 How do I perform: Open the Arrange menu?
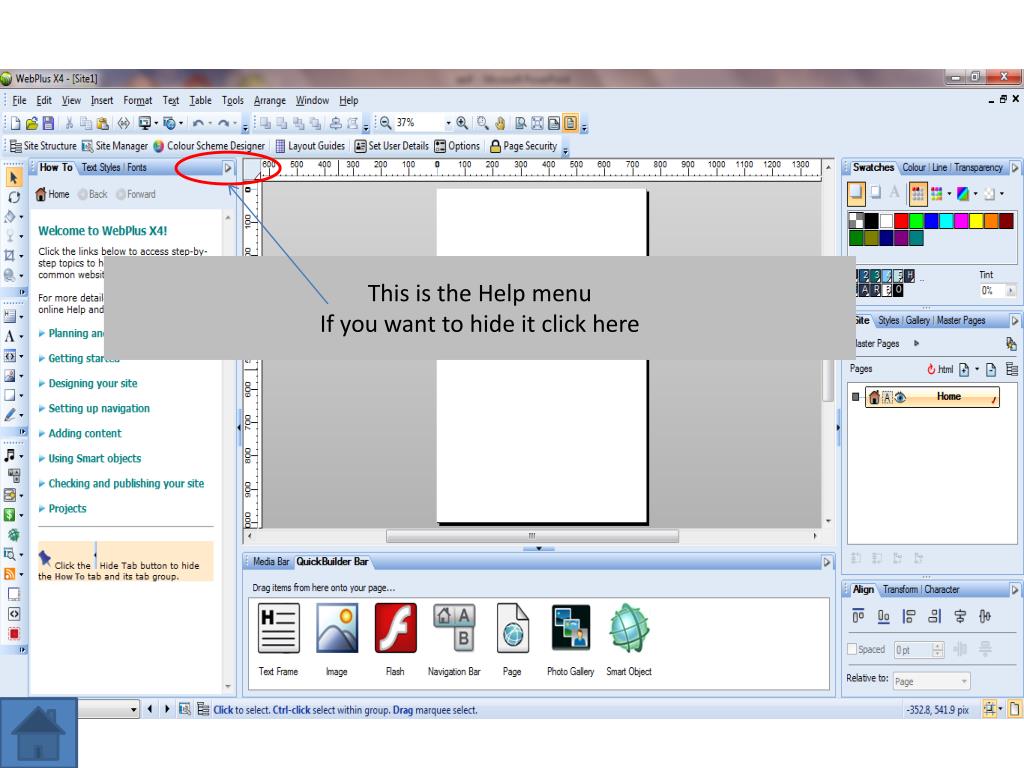[270, 101]
